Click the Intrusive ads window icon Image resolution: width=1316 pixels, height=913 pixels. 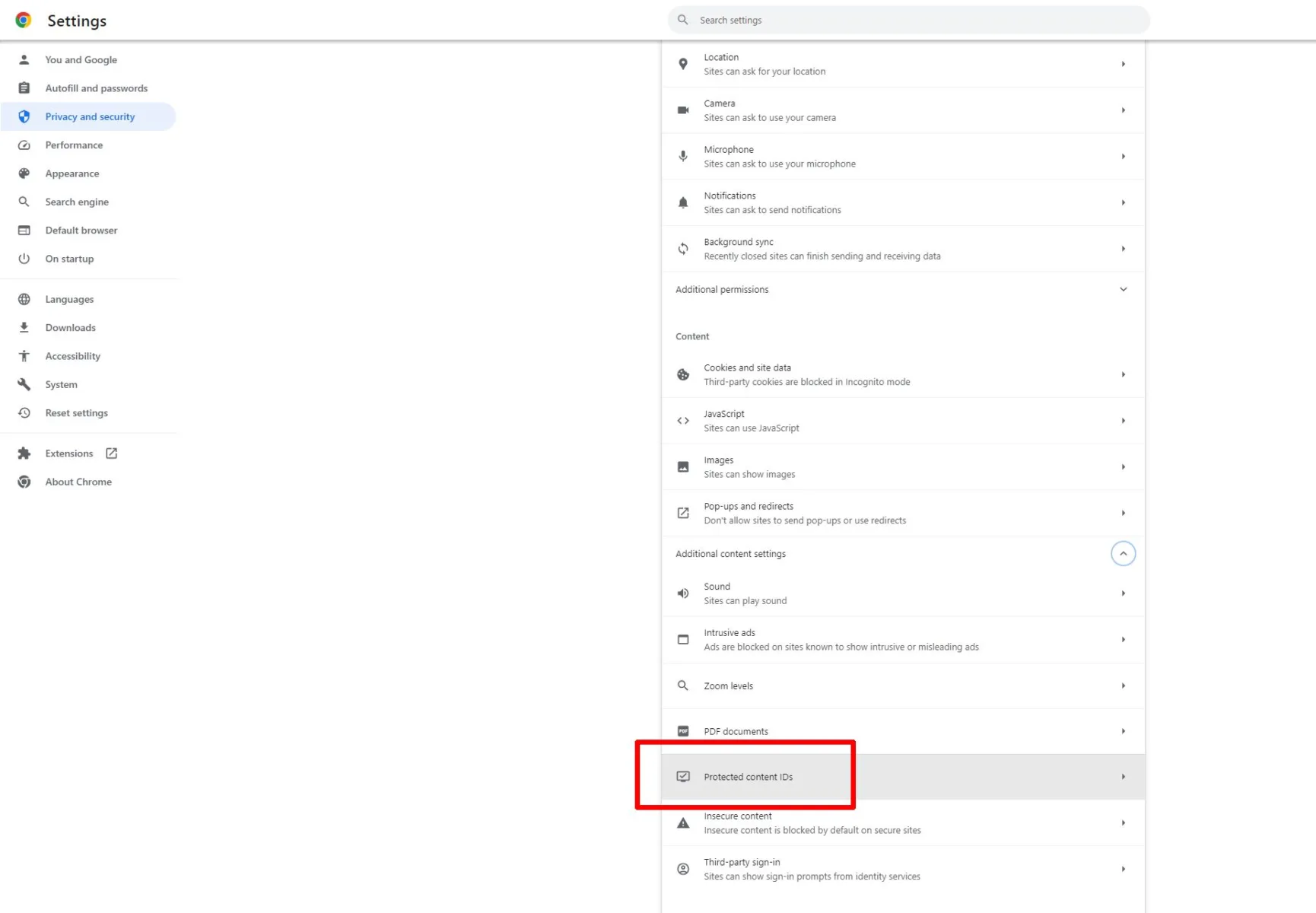point(683,640)
